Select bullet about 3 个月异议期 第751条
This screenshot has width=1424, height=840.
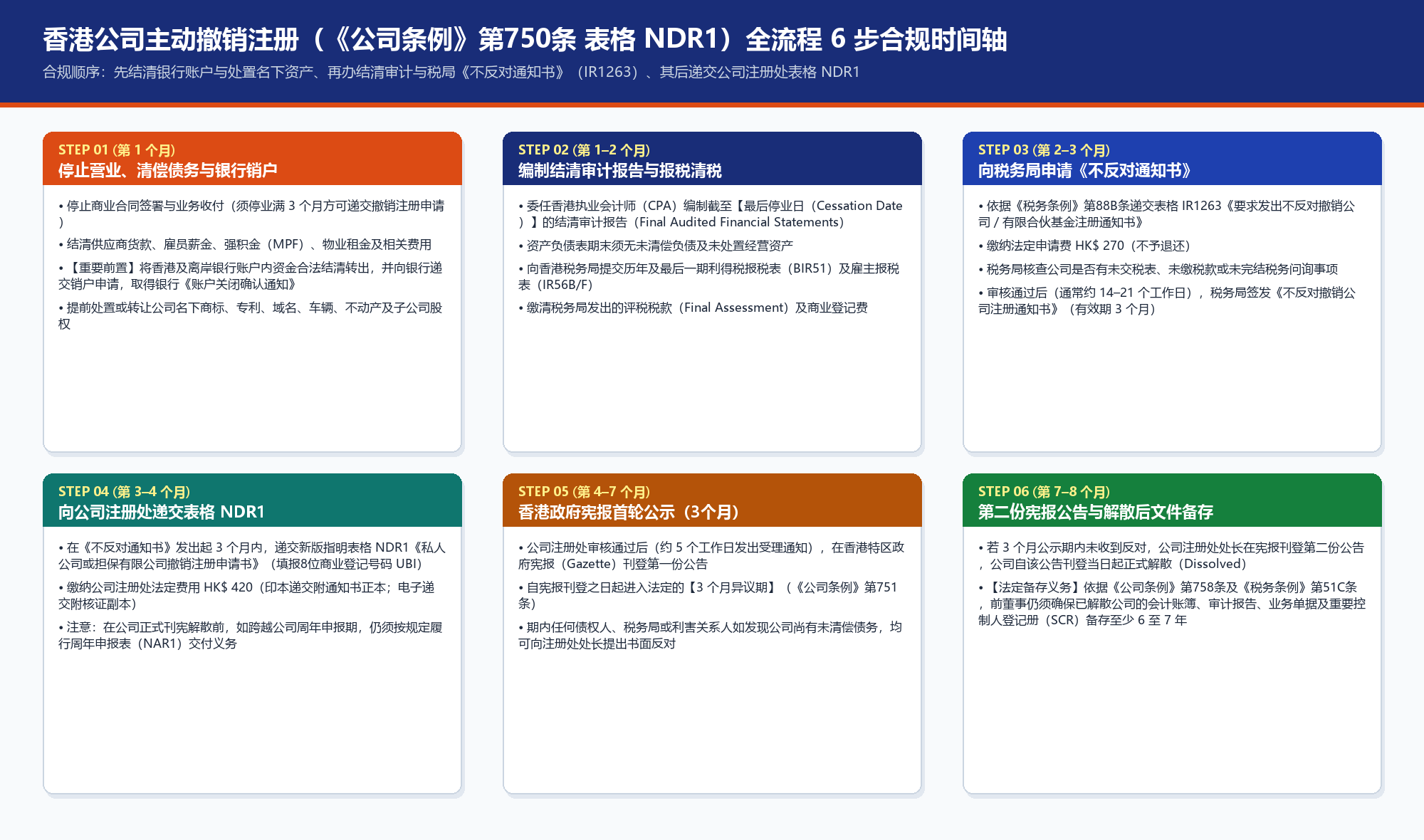point(708,595)
